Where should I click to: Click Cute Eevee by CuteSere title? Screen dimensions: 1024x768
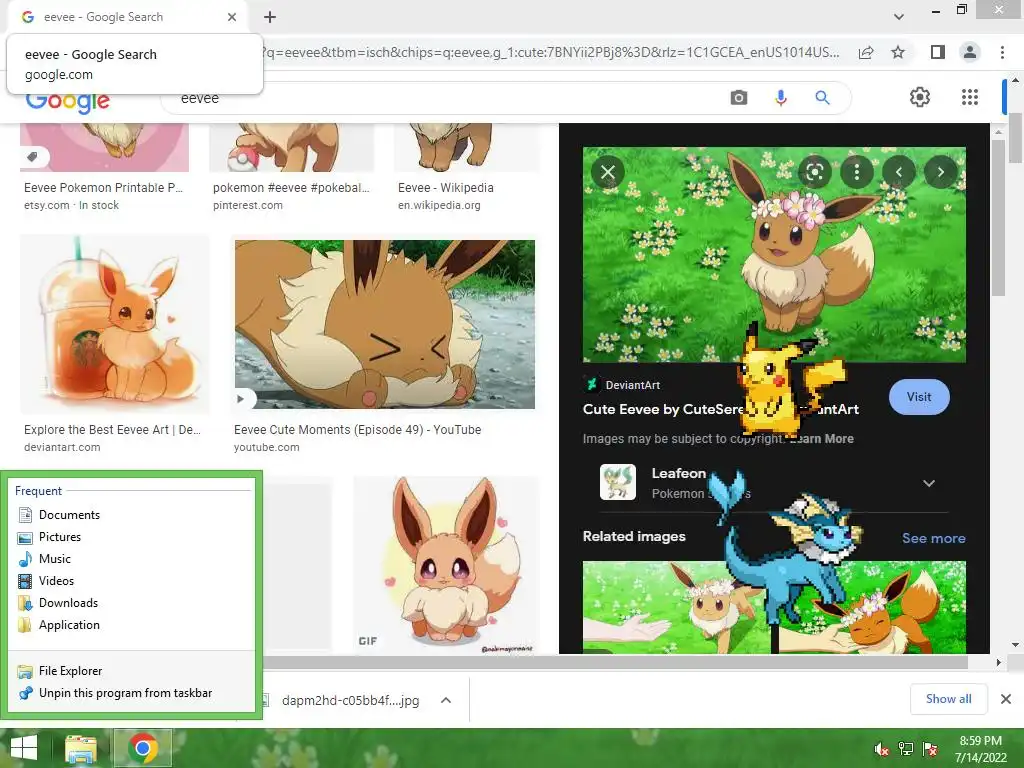tap(720, 409)
